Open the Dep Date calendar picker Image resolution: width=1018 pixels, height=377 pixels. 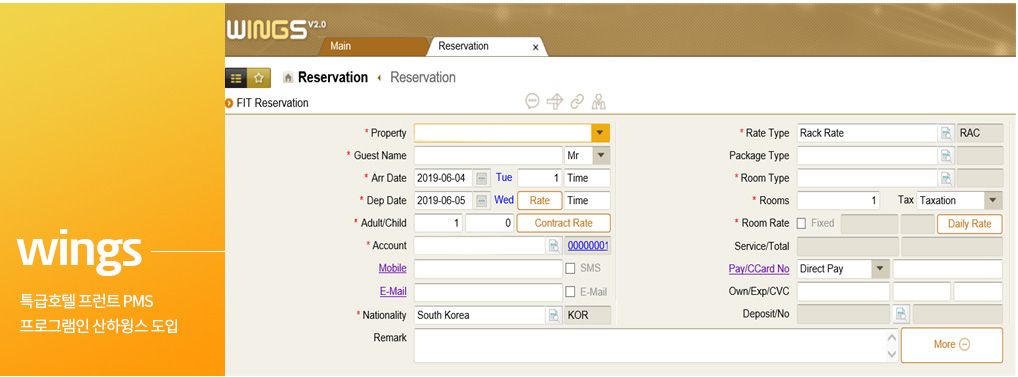tap(481, 201)
